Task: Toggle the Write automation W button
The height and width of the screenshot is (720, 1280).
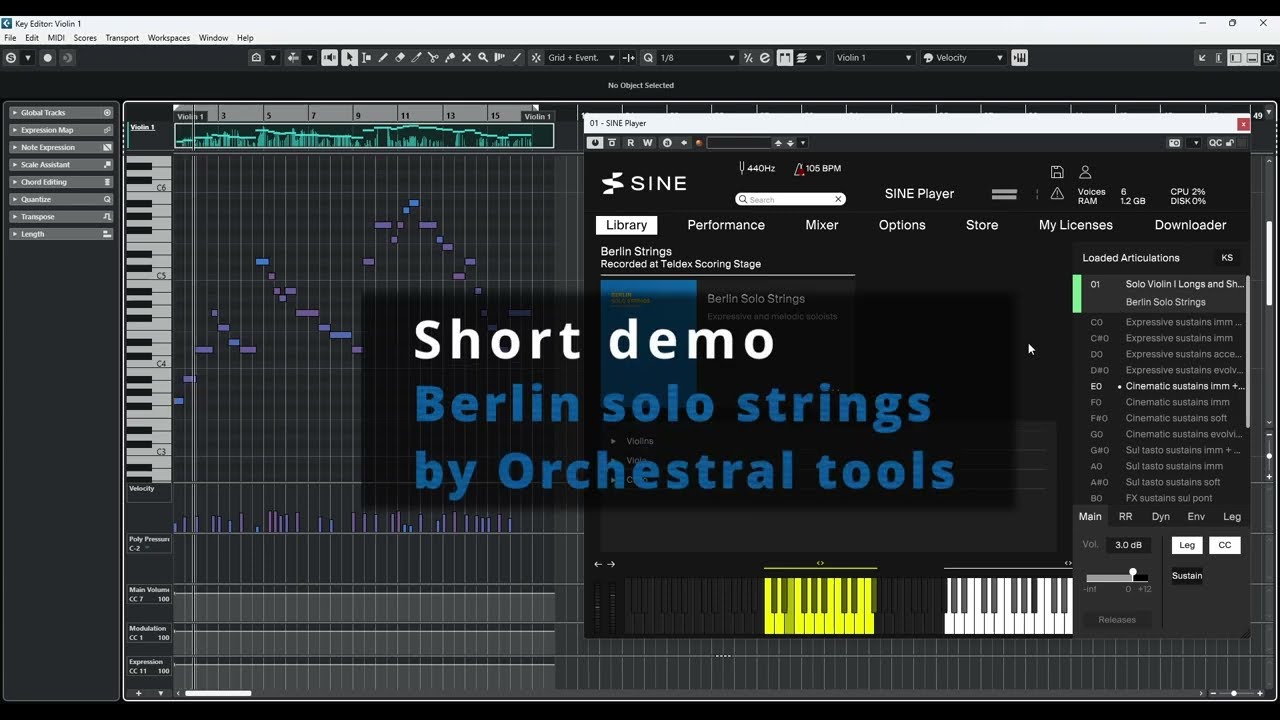Action: click(647, 143)
